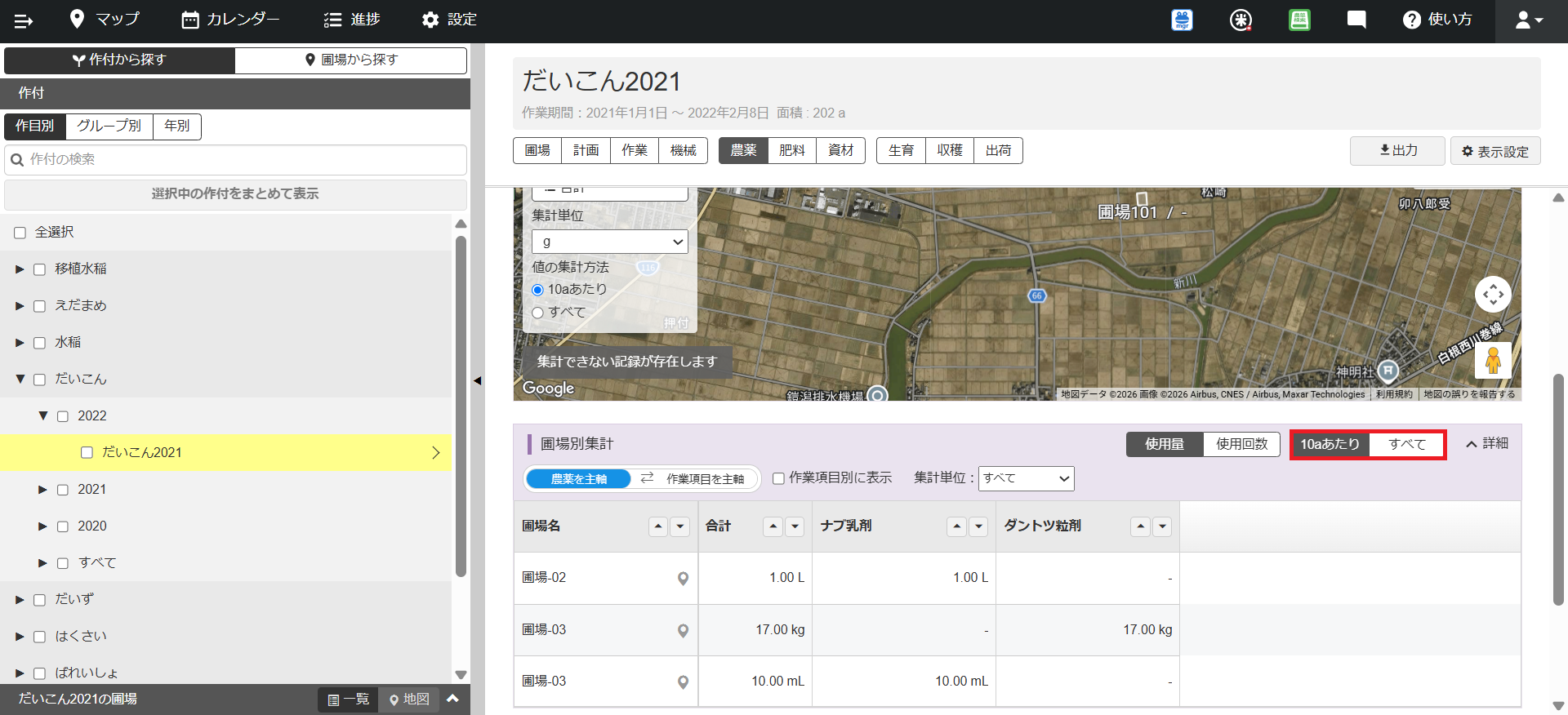Click the blue manager app icon
This screenshot has height=715, width=1568.
point(1182,20)
